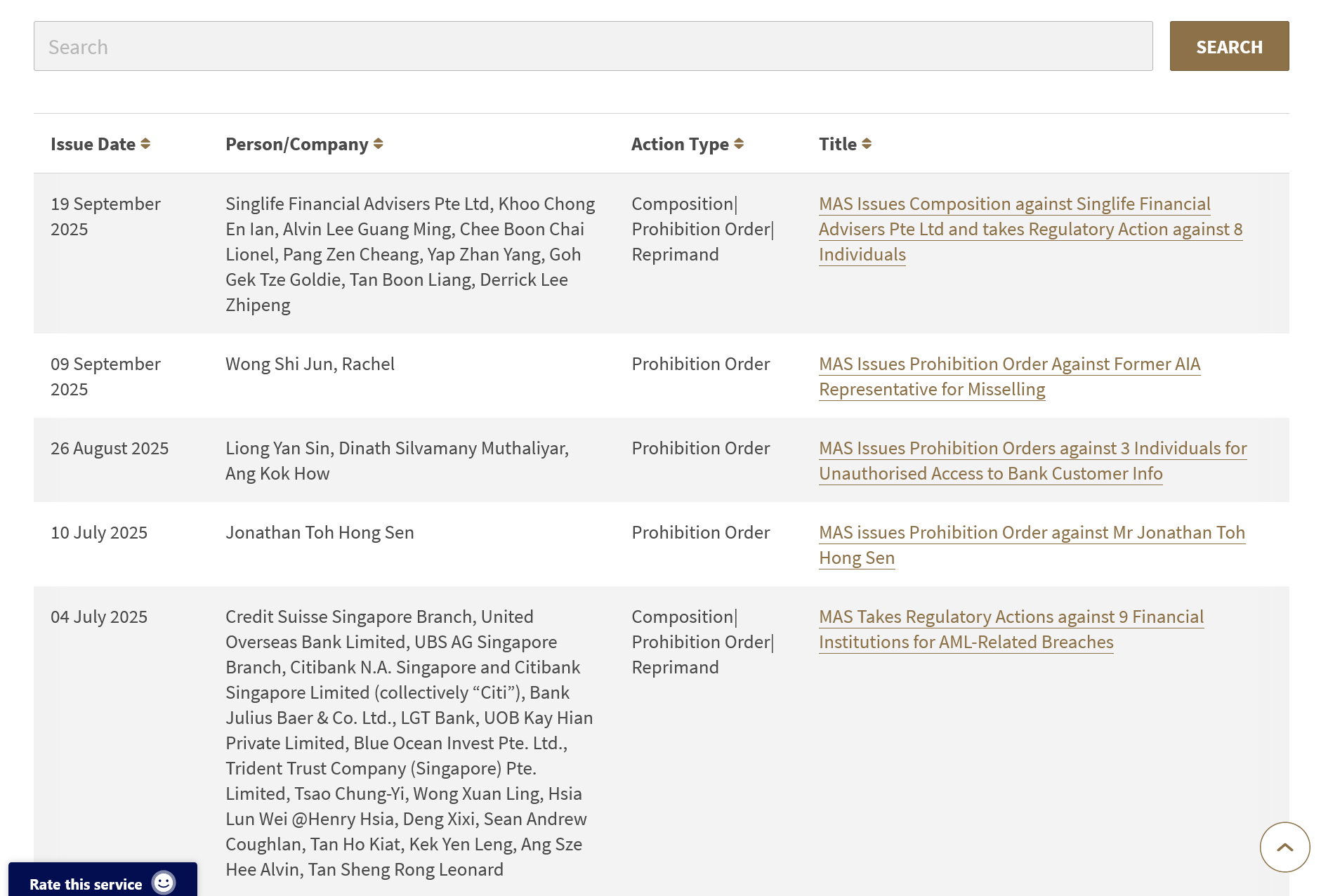Click the 26 August 2025 date cell
The image size is (1321, 896).
pyautogui.click(x=110, y=448)
